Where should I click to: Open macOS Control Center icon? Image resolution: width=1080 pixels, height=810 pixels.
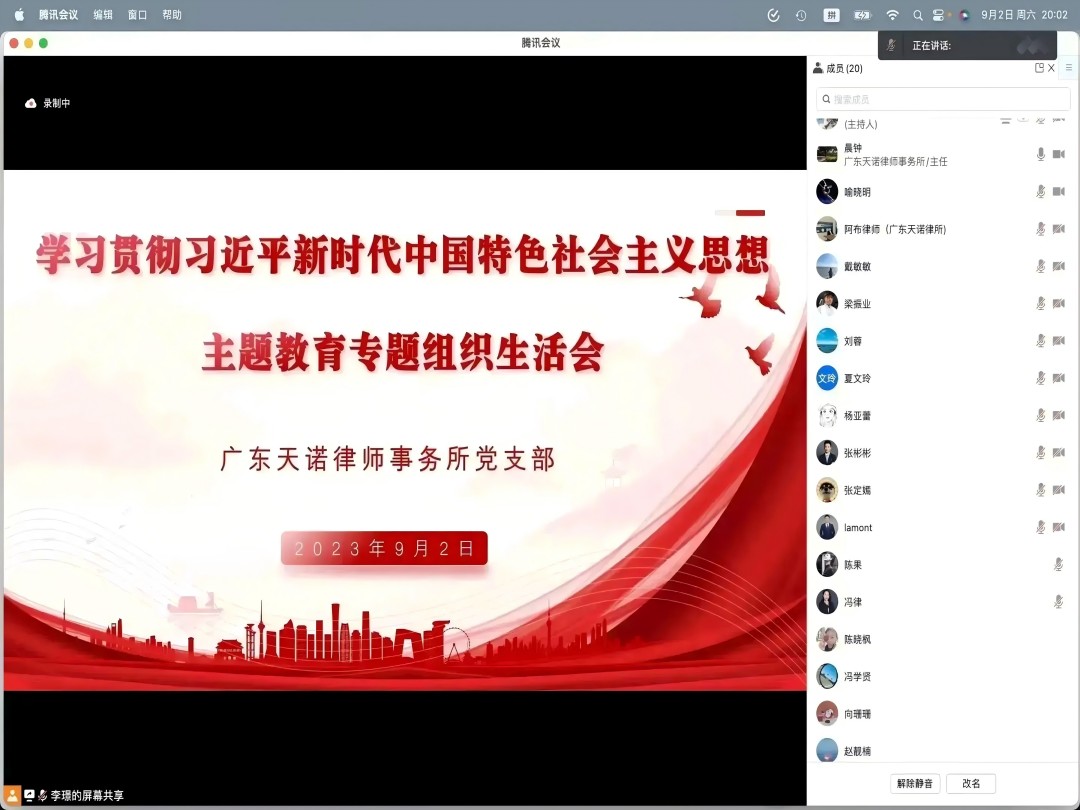coord(939,15)
